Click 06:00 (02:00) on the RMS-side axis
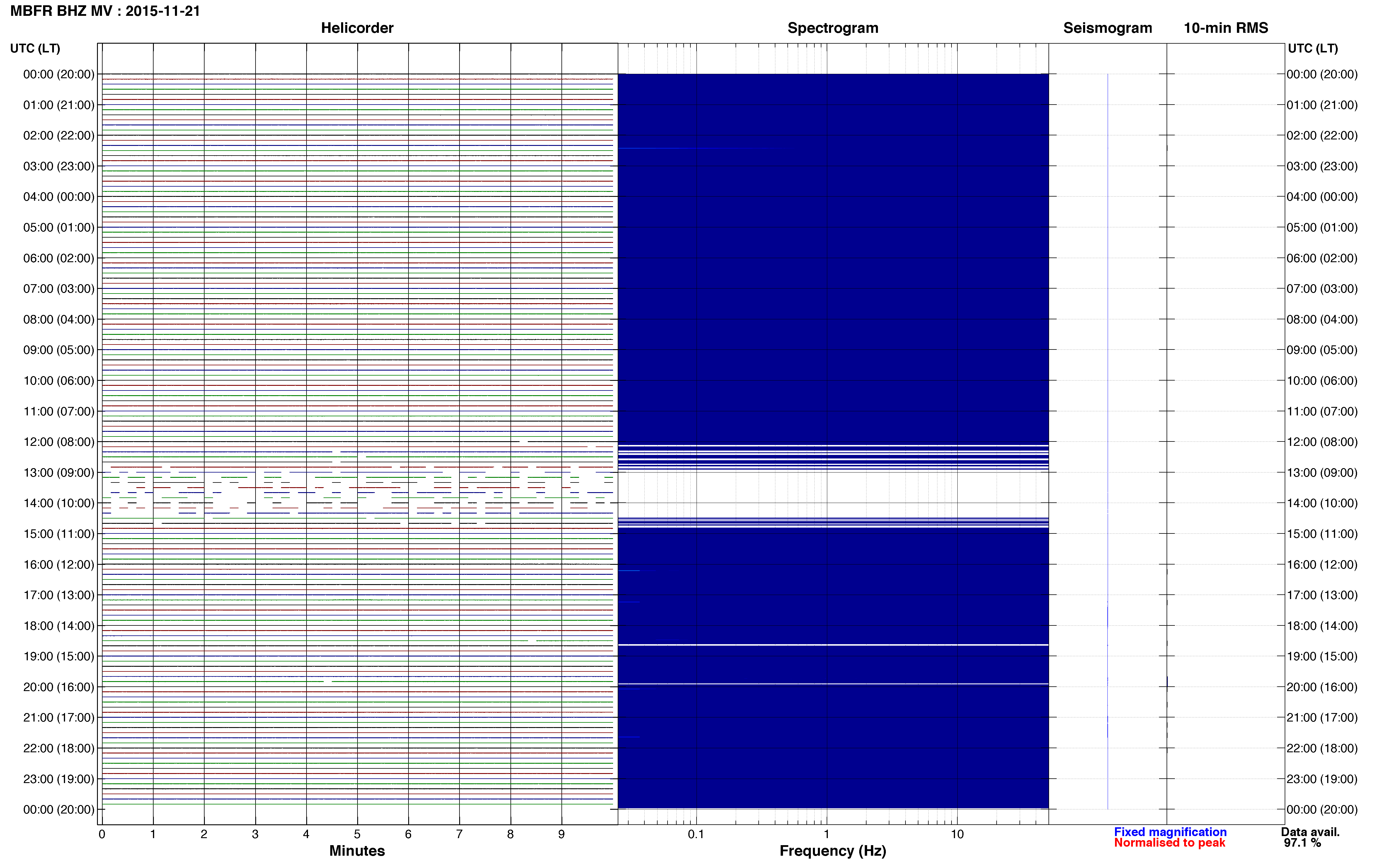Screen dimensions: 1389x868 click(1322, 258)
